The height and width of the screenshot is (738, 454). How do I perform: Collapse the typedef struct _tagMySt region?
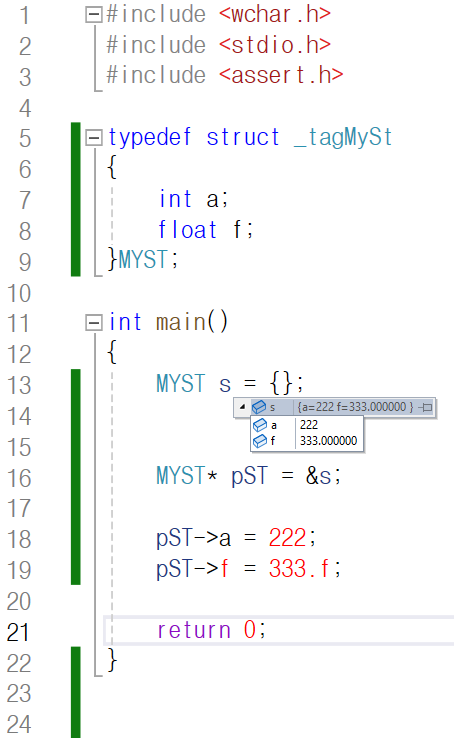[93, 138]
